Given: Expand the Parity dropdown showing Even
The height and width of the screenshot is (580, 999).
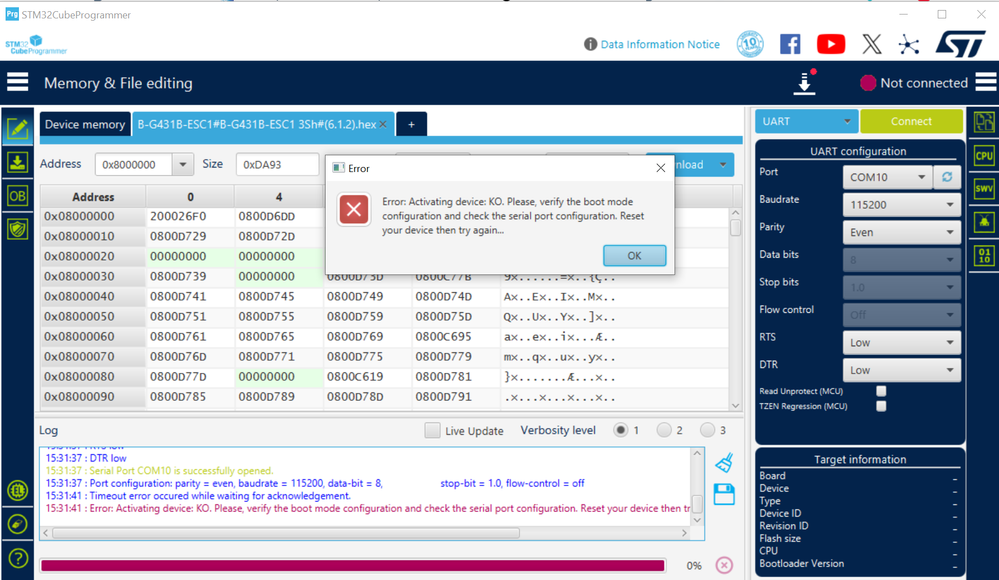Looking at the screenshot, I should pyautogui.click(x=902, y=233).
